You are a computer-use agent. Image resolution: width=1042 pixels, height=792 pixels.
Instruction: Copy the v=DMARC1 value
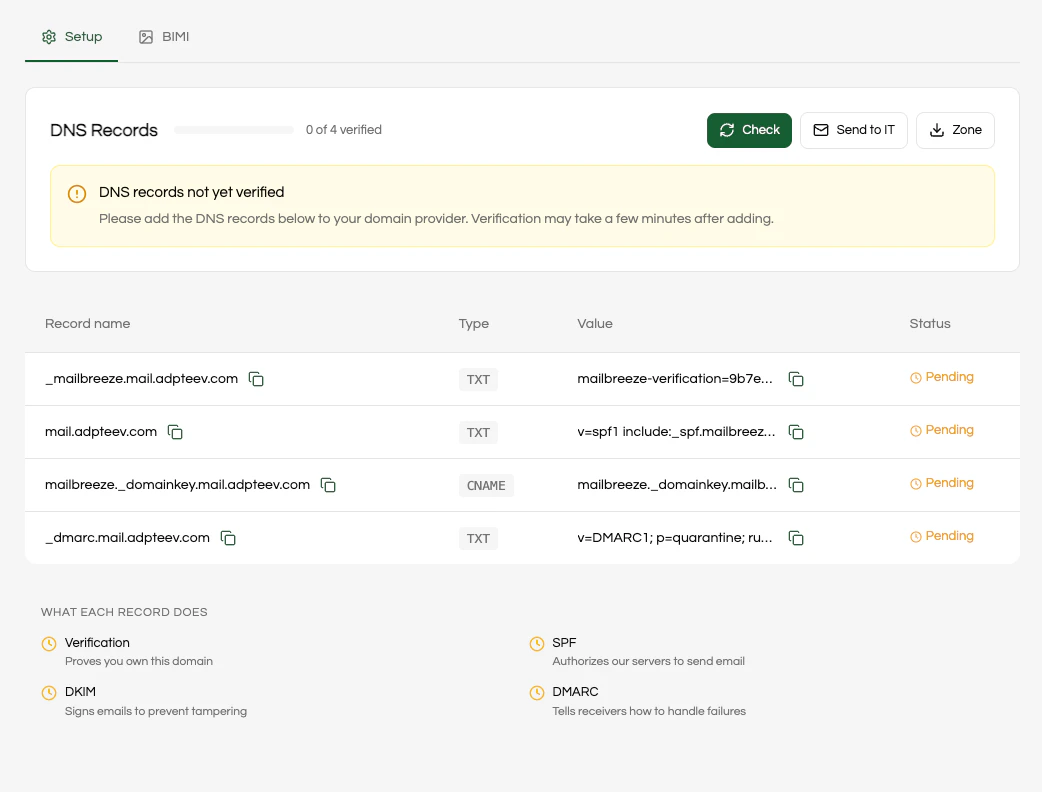click(796, 538)
